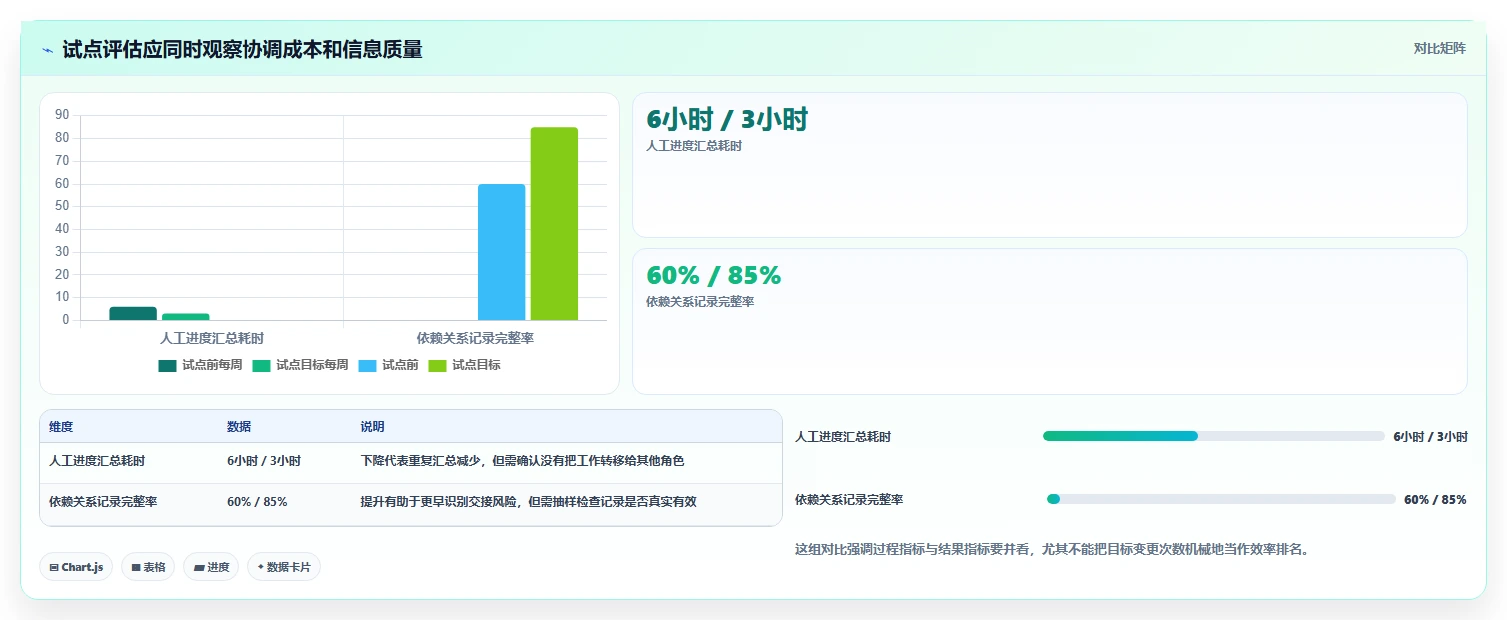Toggle the lime 试点目标 legend color box
Screen dimensions: 1507x620
point(437,366)
